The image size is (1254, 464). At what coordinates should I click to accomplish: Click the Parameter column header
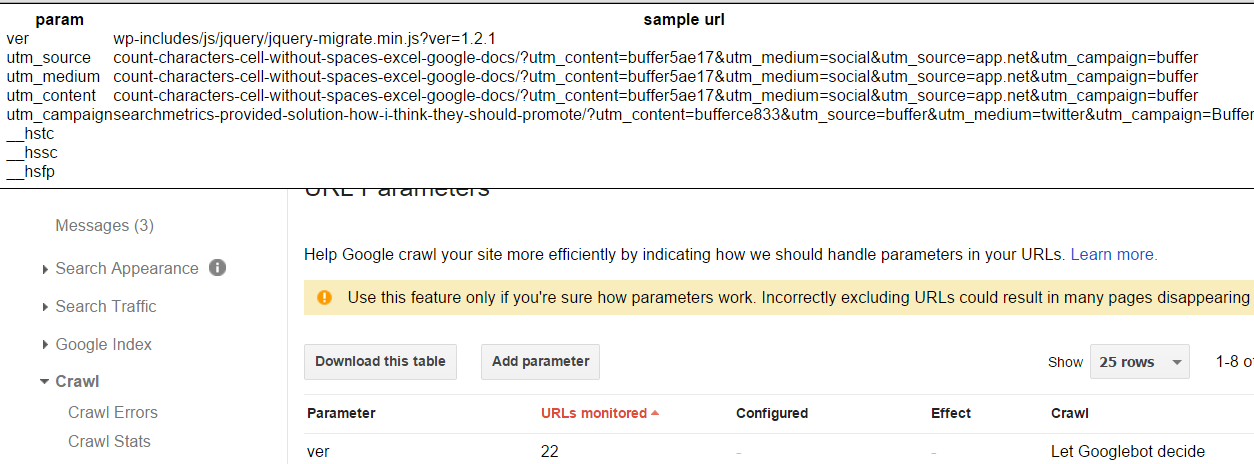341,413
